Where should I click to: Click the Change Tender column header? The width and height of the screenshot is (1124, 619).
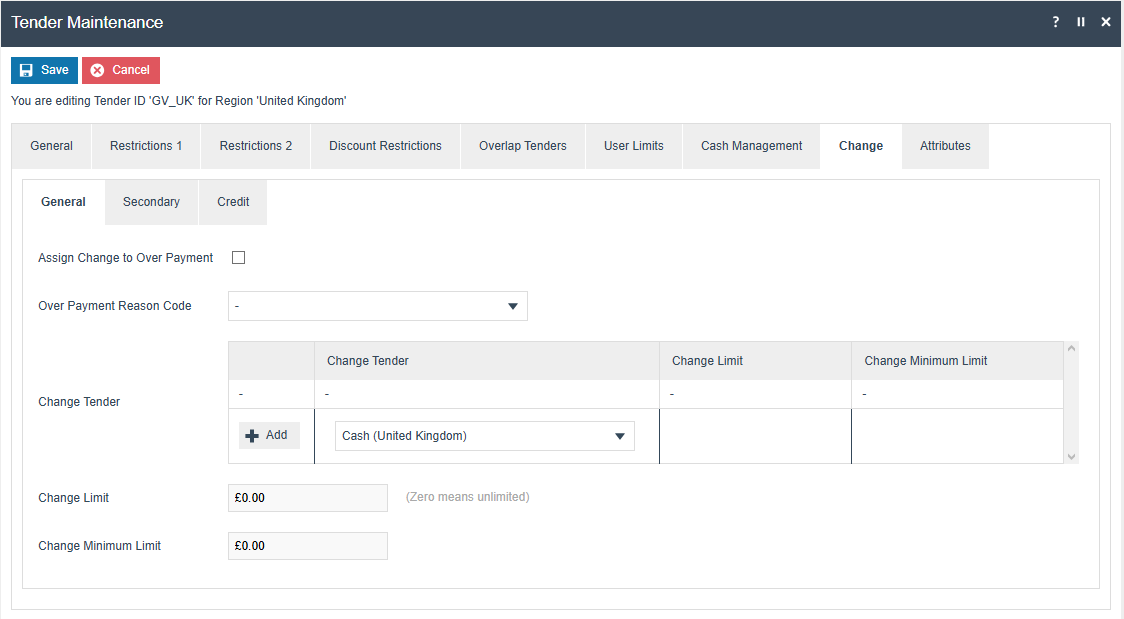tap(487, 360)
